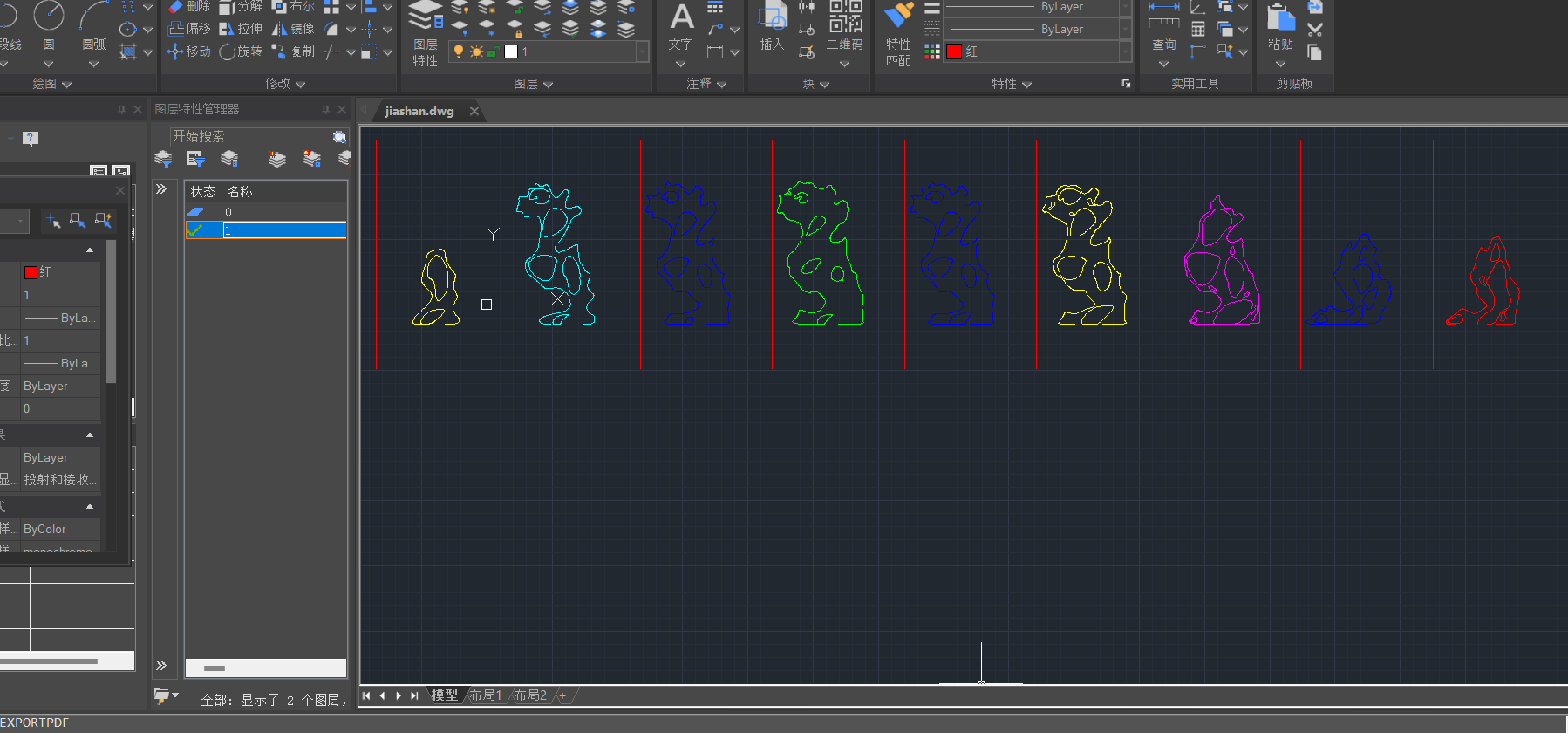Click the Rotate (旋转) tool
This screenshot has width=1568, height=733.
(241, 51)
